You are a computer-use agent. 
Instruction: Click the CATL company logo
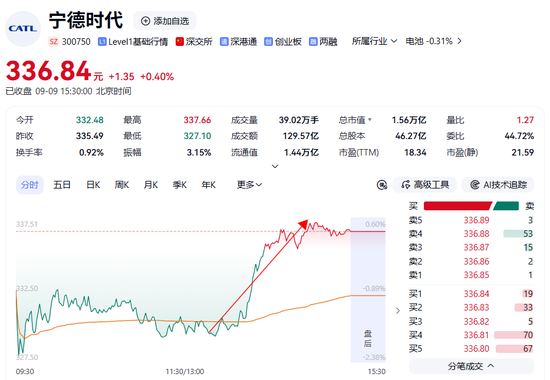23,29
